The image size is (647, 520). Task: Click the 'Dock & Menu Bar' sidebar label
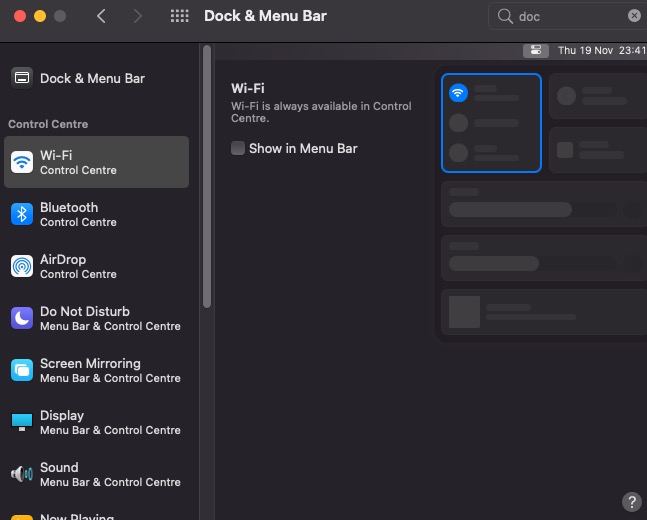click(92, 78)
